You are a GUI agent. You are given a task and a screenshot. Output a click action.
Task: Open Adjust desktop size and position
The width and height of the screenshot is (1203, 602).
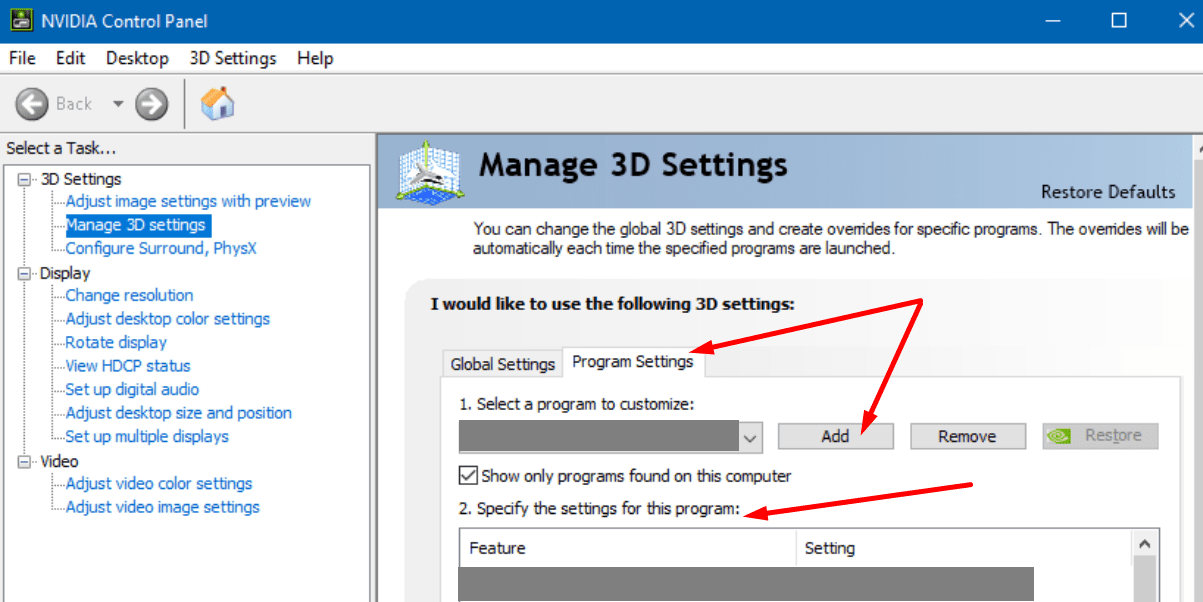pyautogui.click(x=179, y=413)
